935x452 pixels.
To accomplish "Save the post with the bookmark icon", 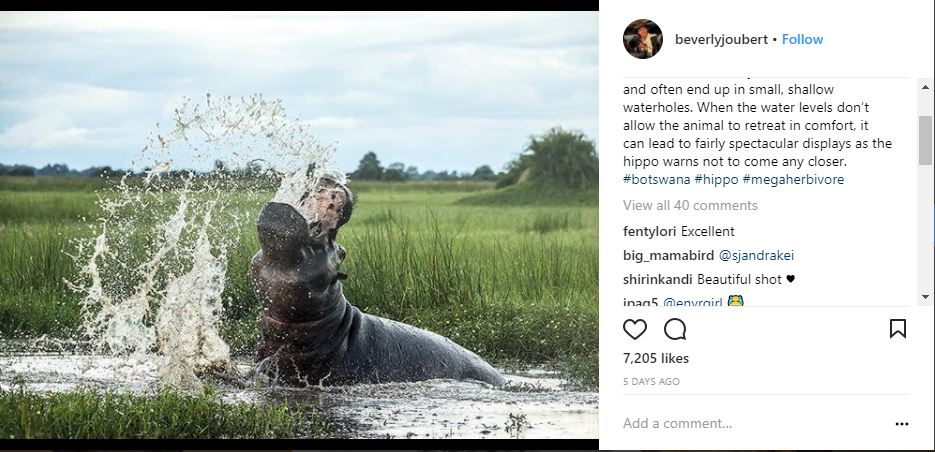I will point(897,329).
